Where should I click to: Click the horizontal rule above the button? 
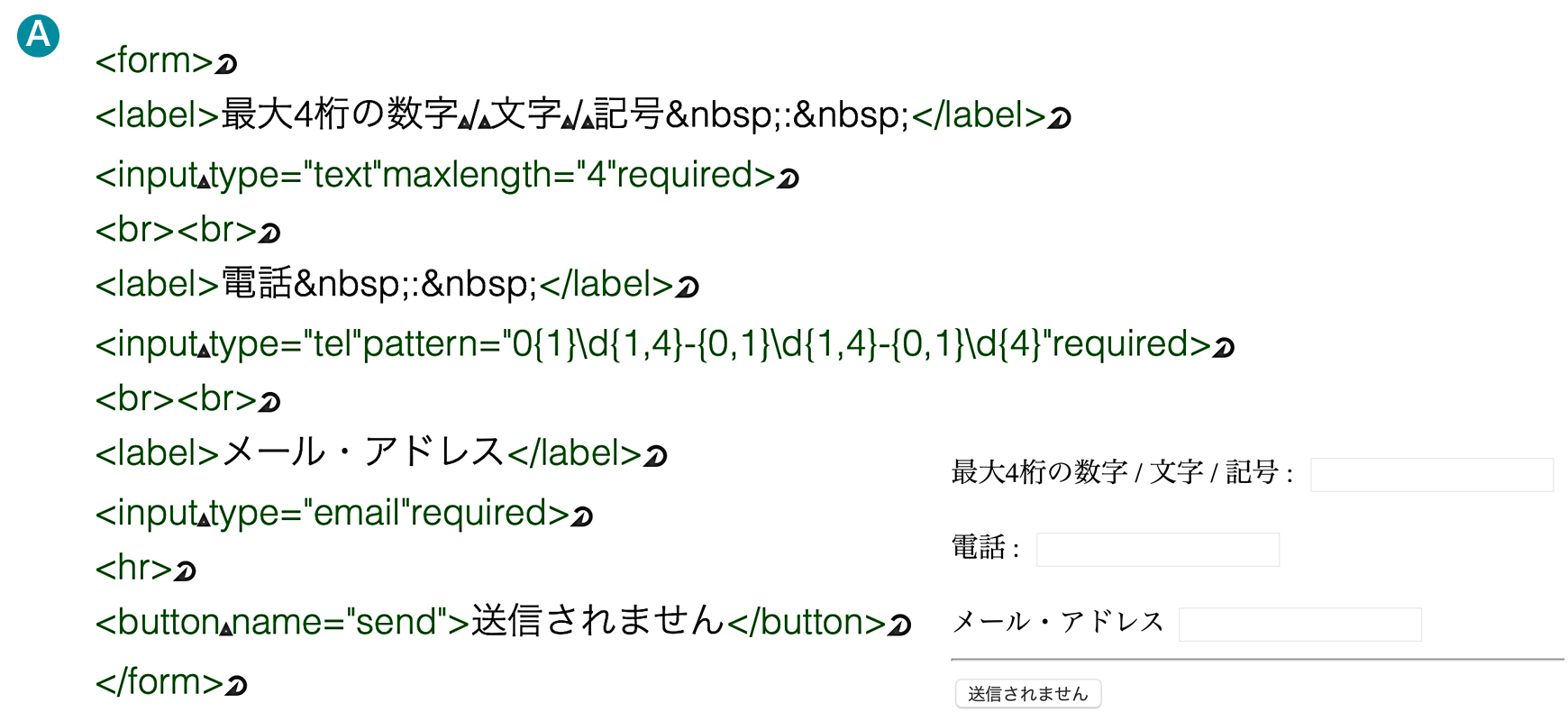tap(1256, 660)
